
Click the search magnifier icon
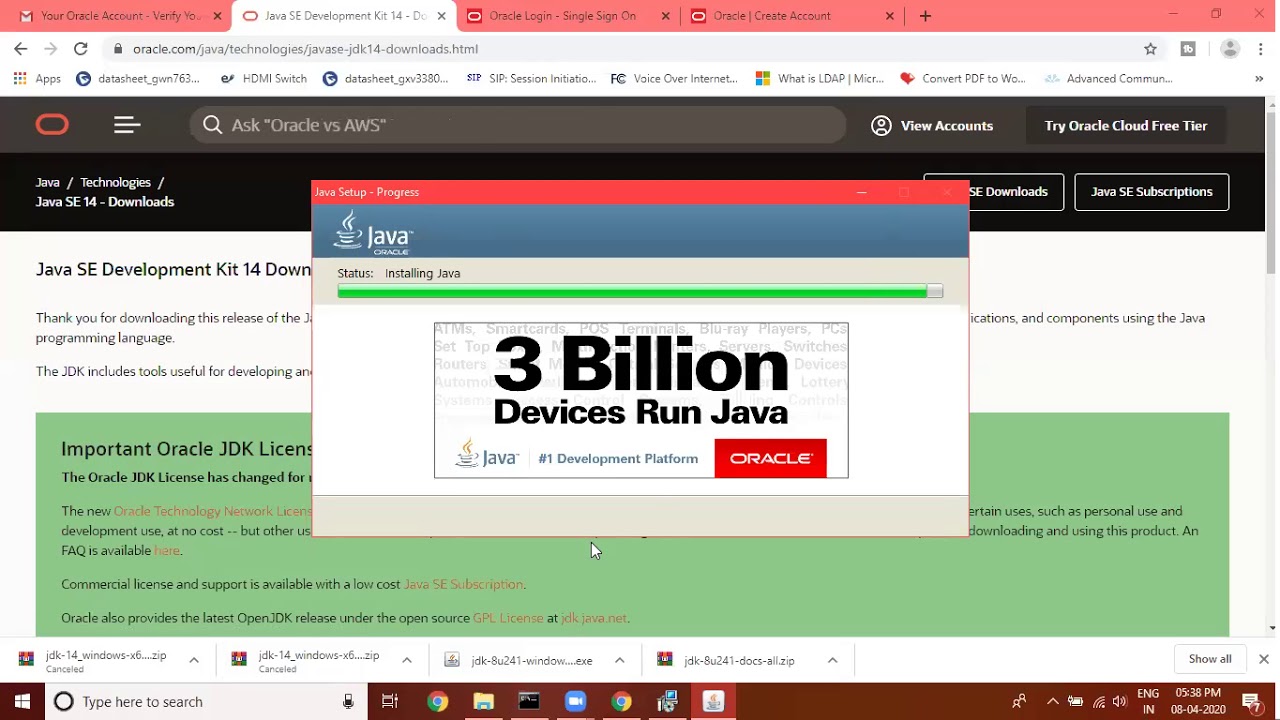212,125
